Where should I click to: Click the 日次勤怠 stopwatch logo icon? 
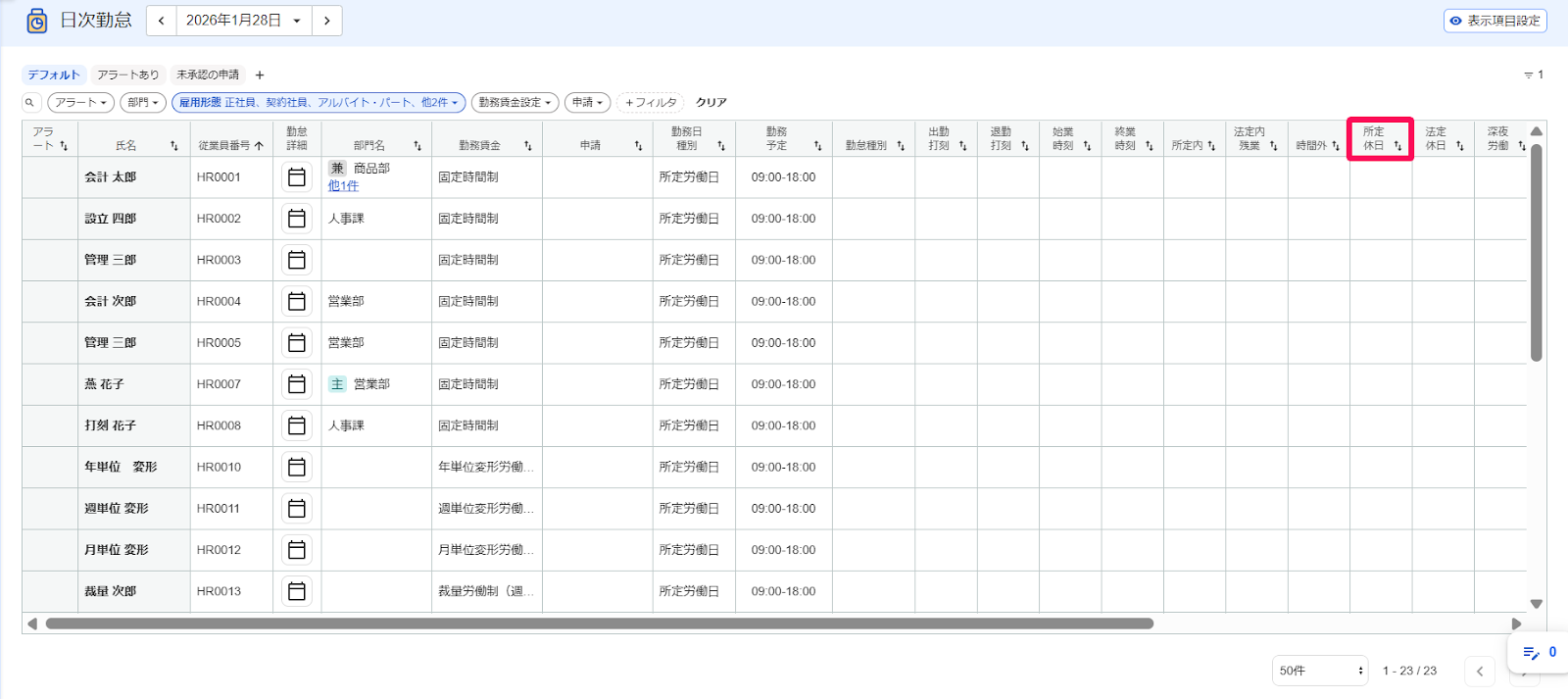pos(37,21)
